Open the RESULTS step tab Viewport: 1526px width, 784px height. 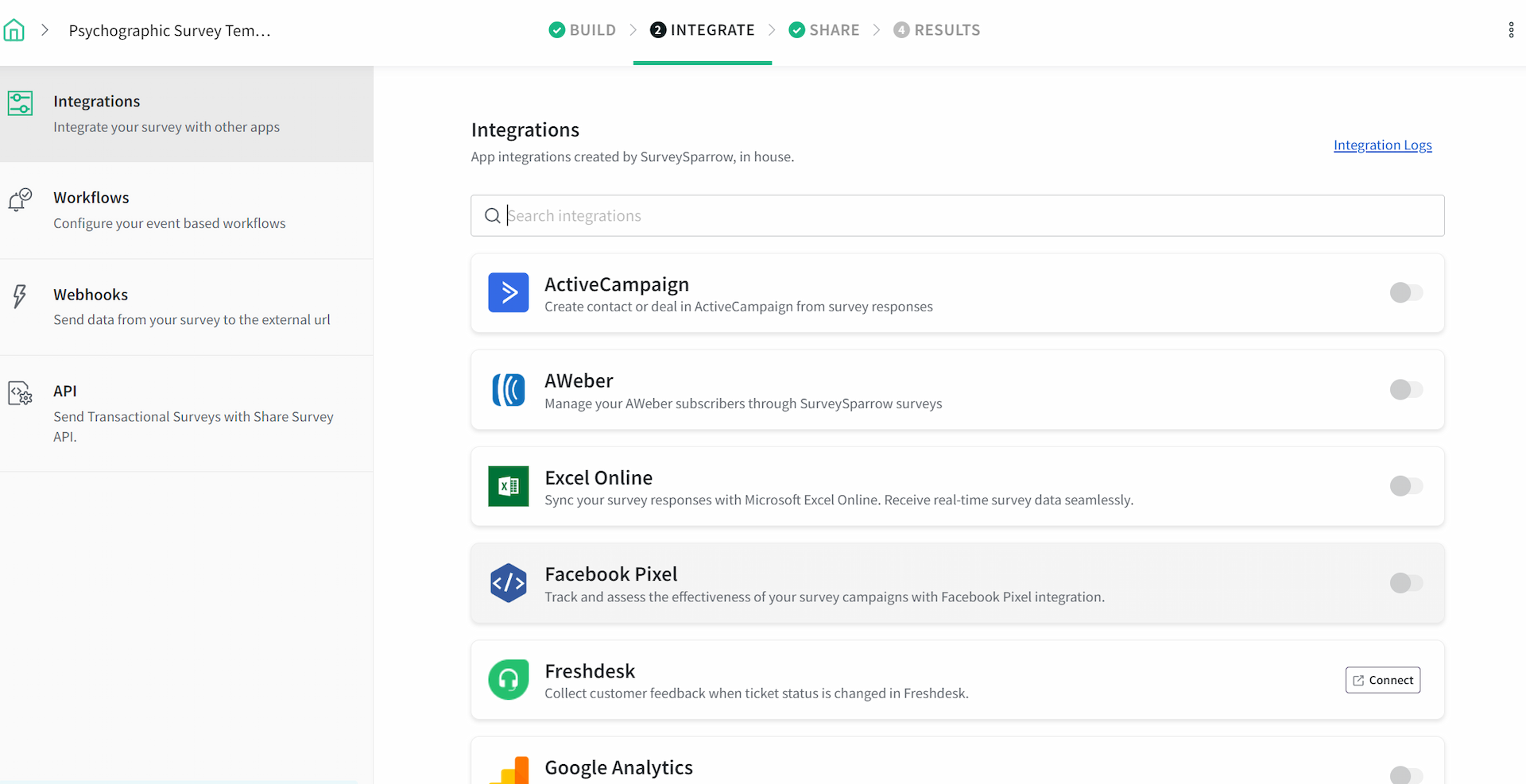[937, 30]
